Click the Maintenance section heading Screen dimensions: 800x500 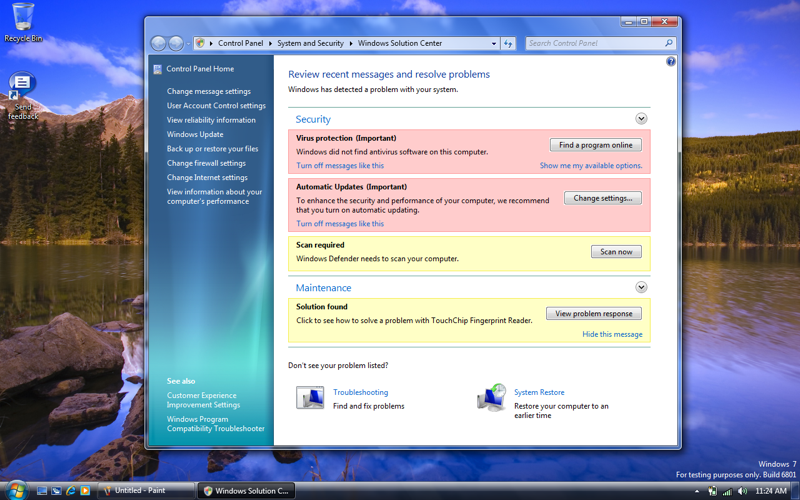[323, 288]
